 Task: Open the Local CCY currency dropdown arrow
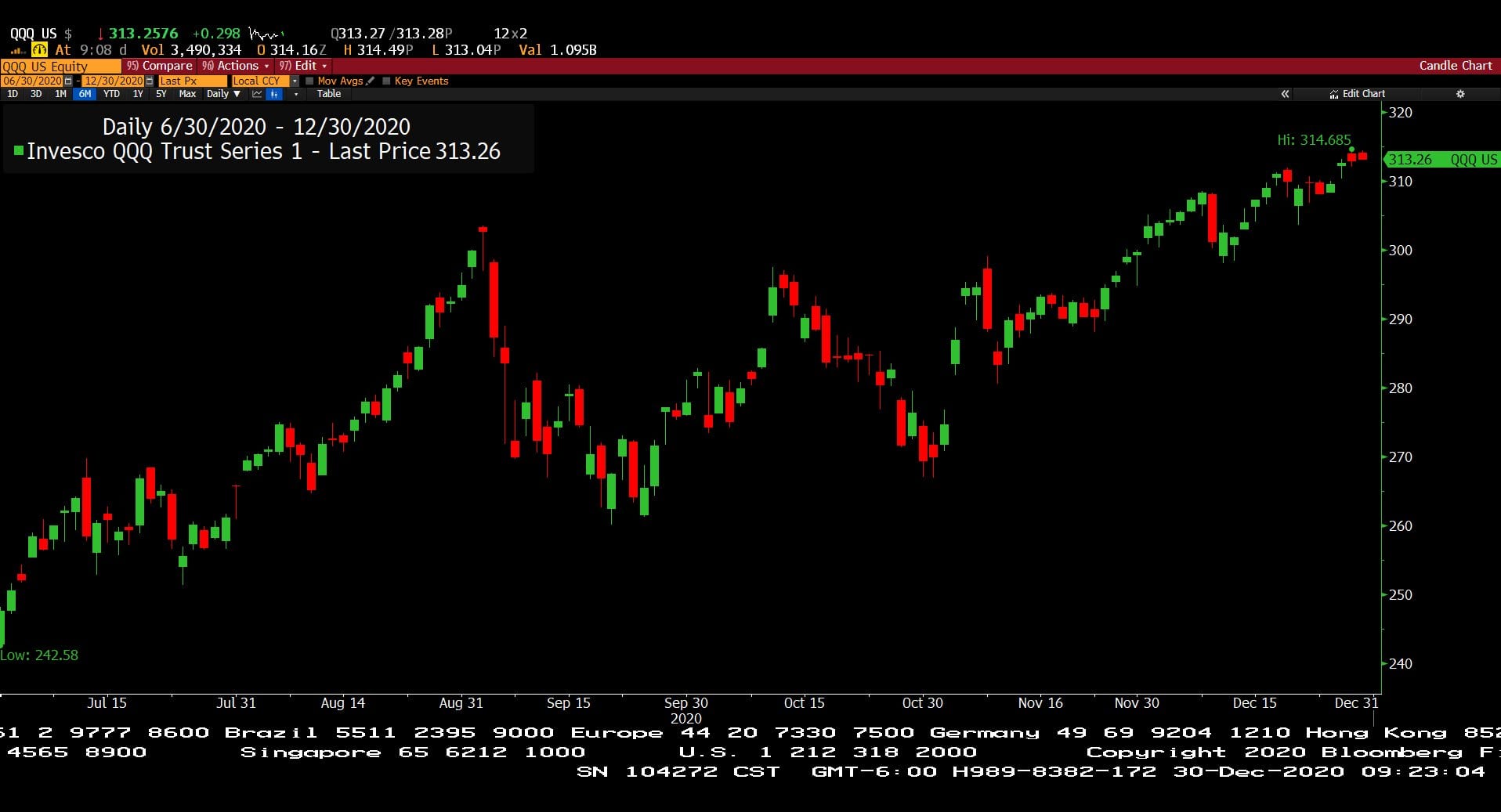(x=295, y=81)
